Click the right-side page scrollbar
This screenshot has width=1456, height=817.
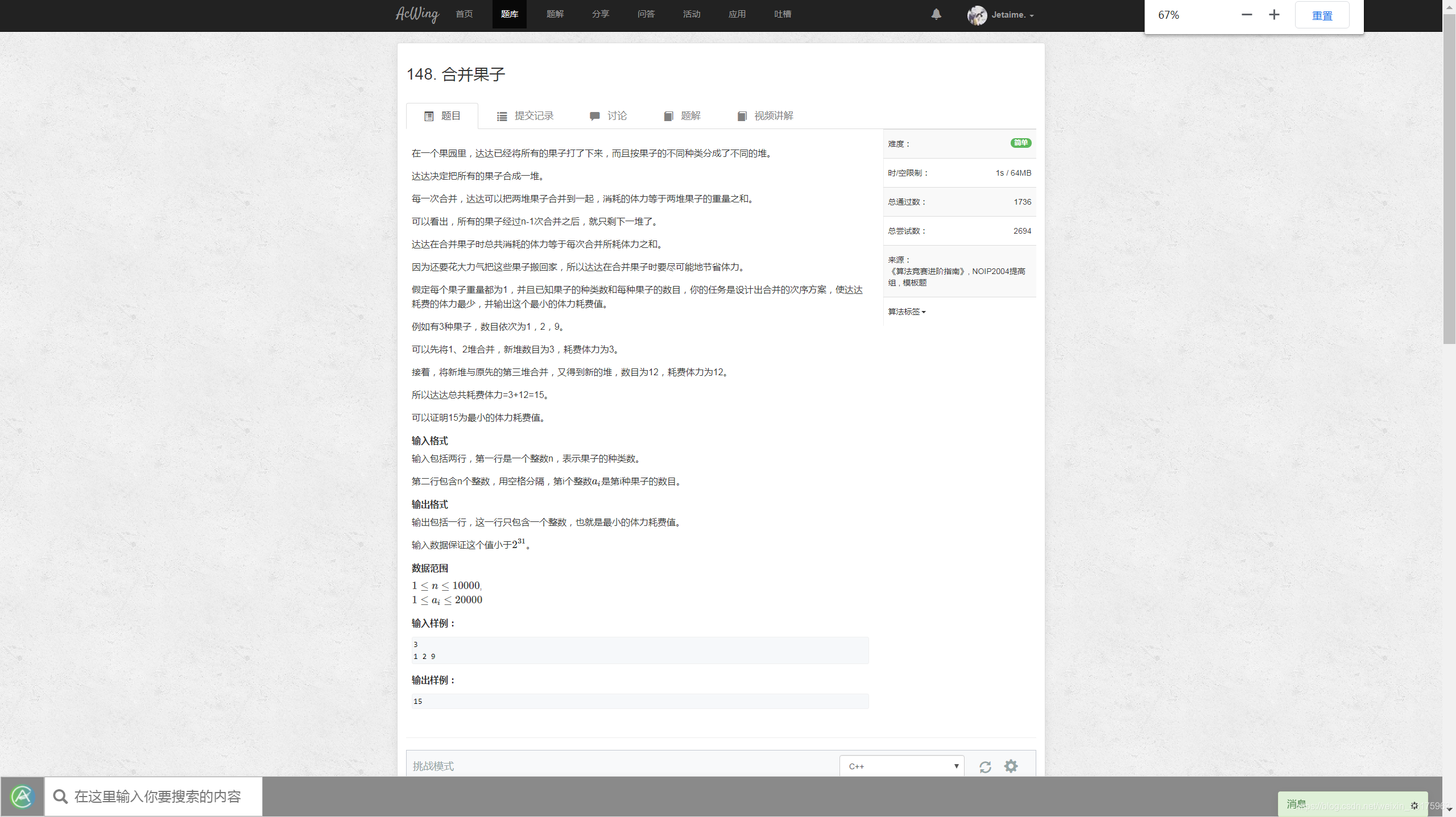tap(1448, 171)
